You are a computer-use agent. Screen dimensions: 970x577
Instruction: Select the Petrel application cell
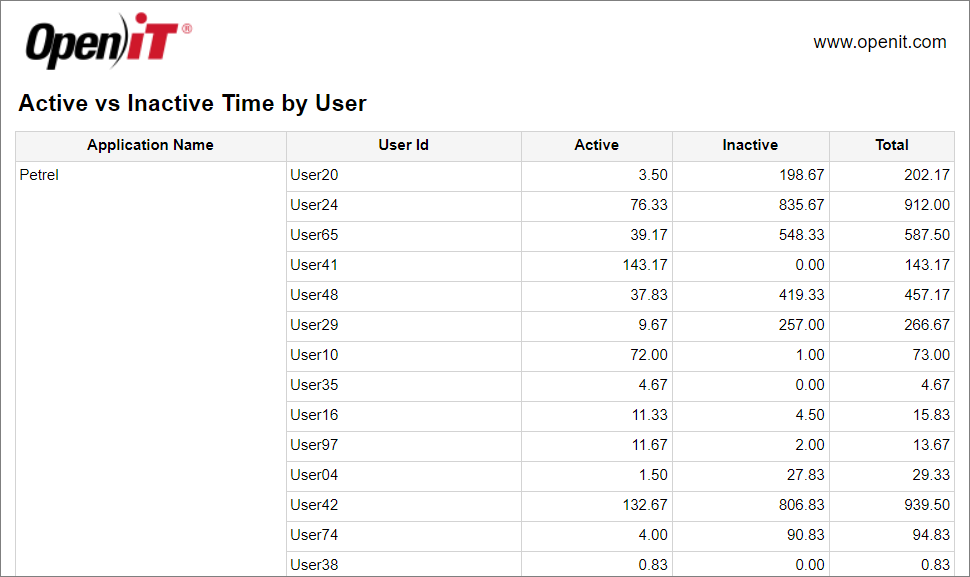click(x=39, y=174)
